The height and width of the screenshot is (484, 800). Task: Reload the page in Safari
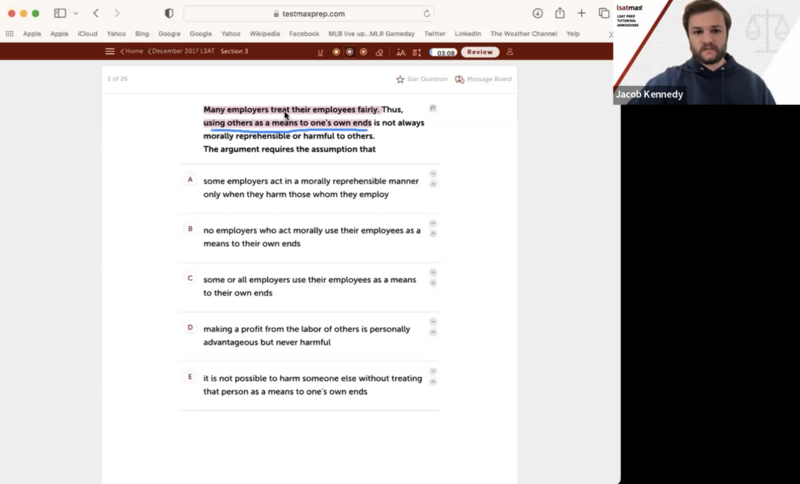tap(427, 14)
